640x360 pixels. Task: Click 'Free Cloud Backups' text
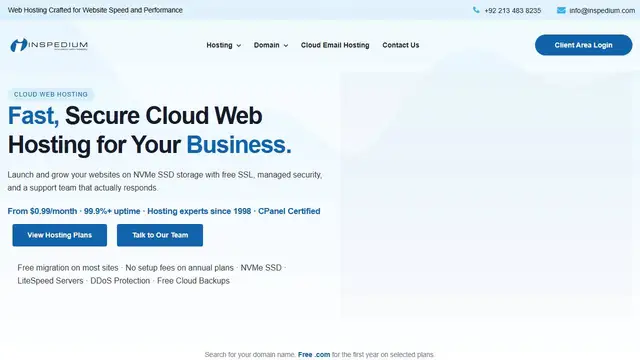pyautogui.click(x=193, y=281)
